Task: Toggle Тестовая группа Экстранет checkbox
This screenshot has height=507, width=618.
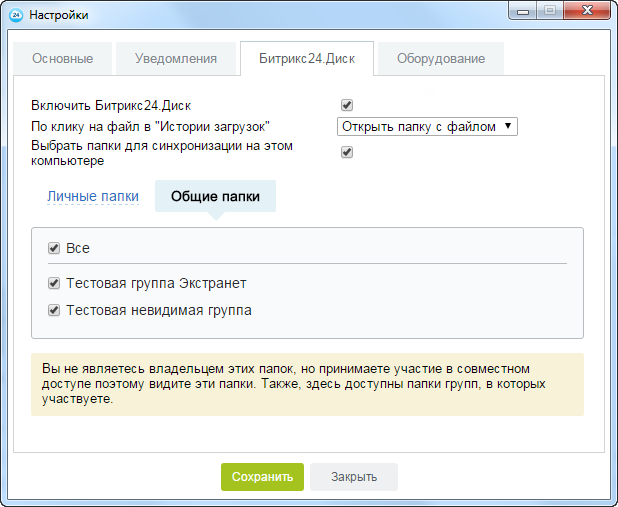Action: coord(54,283)
